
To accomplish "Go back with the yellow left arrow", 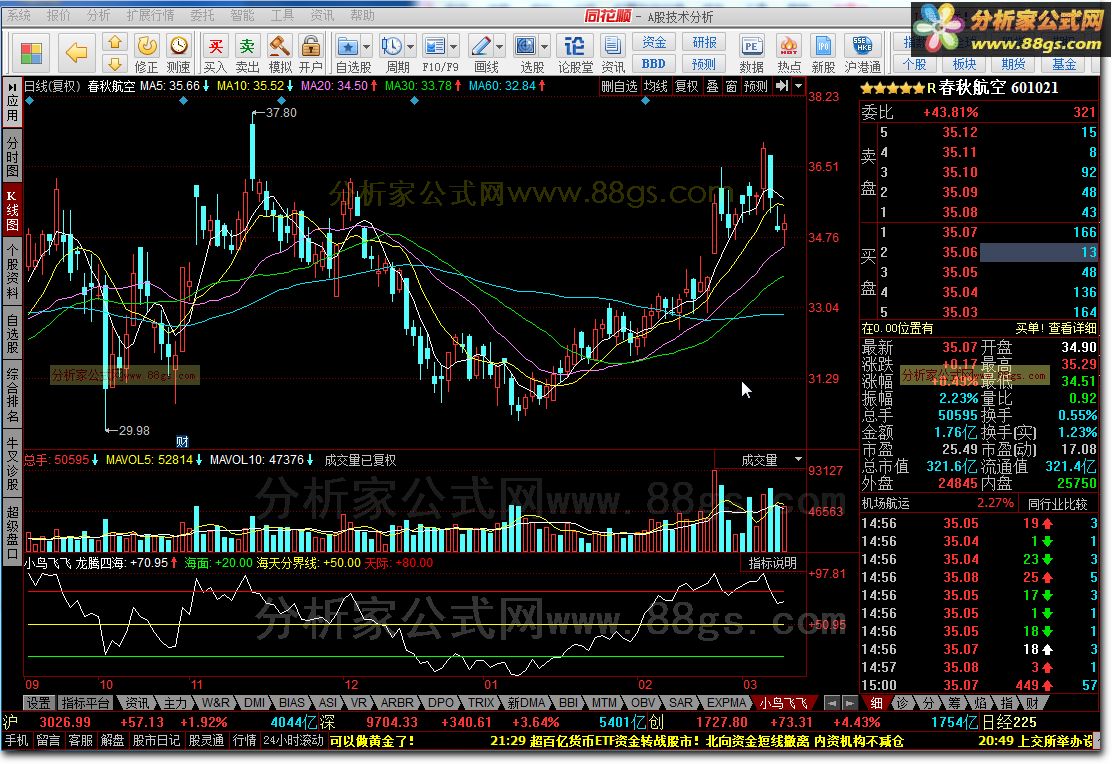I will coord(76,53).
